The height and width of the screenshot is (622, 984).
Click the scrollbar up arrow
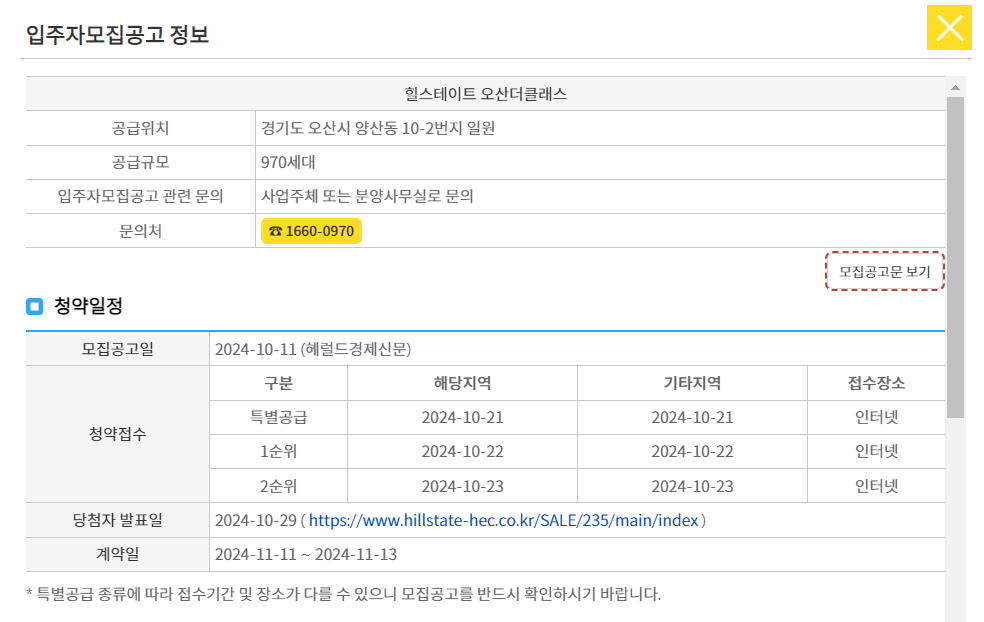pos(955,88)
